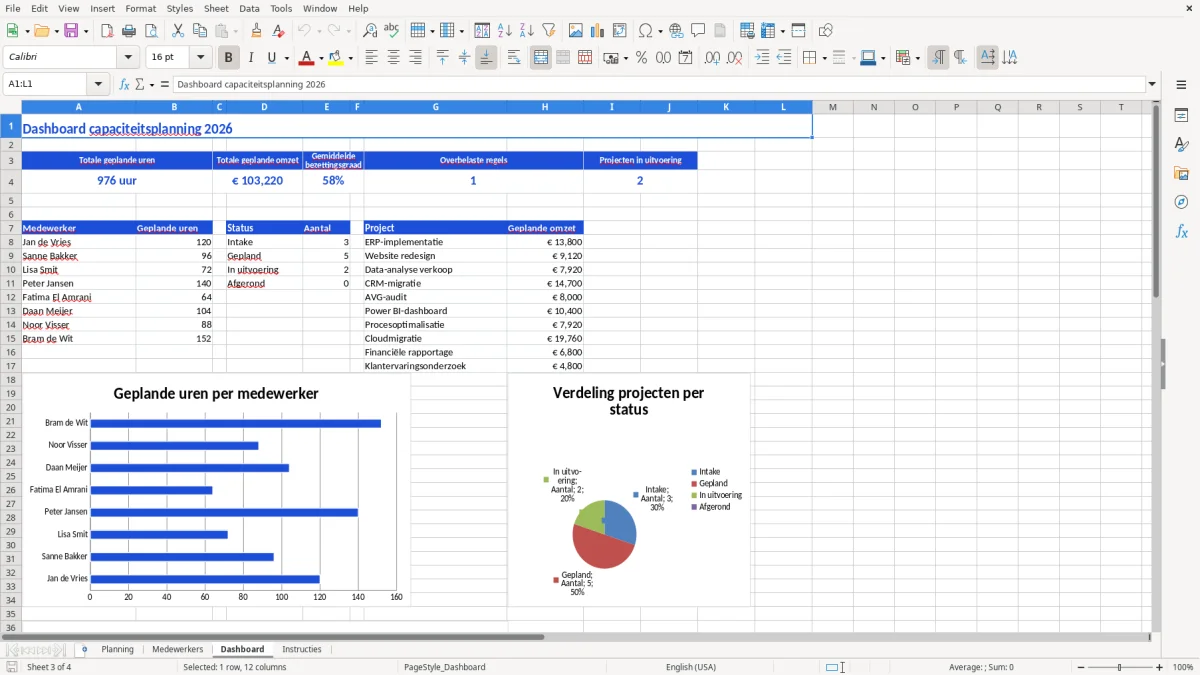Insert comment speech bubble icon
The height and width of the screenshot is (675, 1200).
point(698,31)
